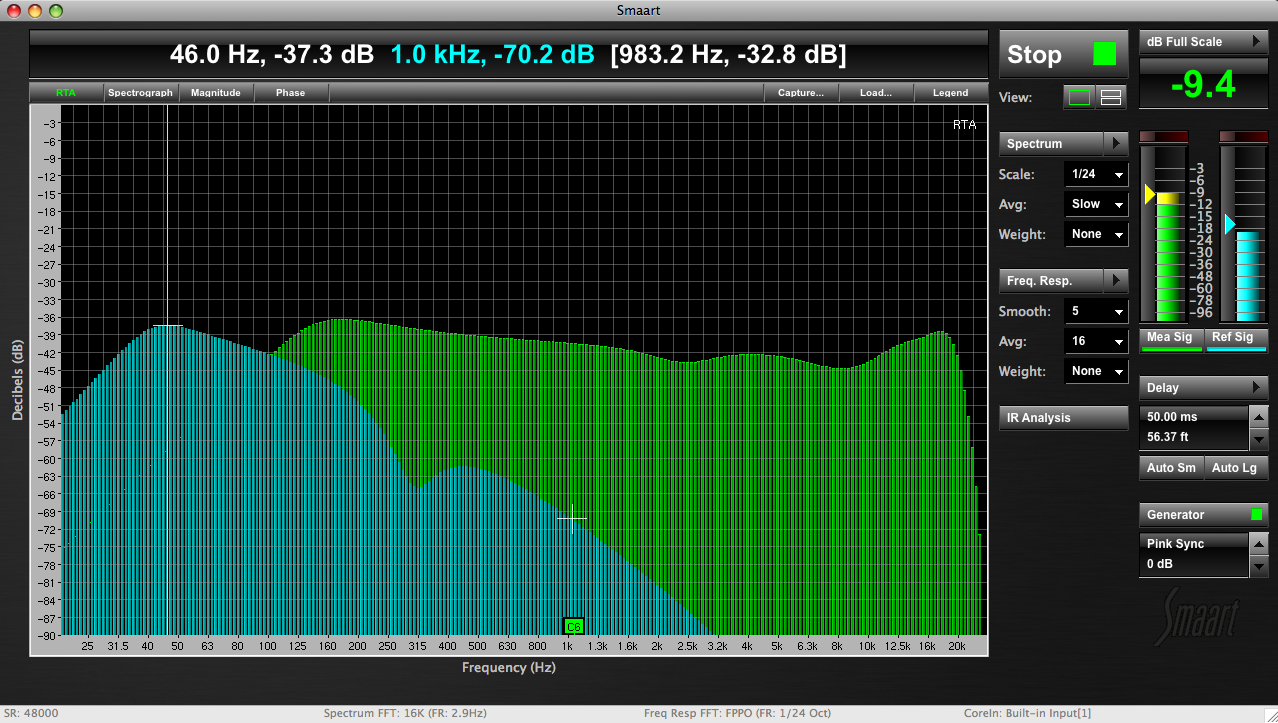Open the Spectrum Scale 1/24 dropdown

coord(1096,174)
